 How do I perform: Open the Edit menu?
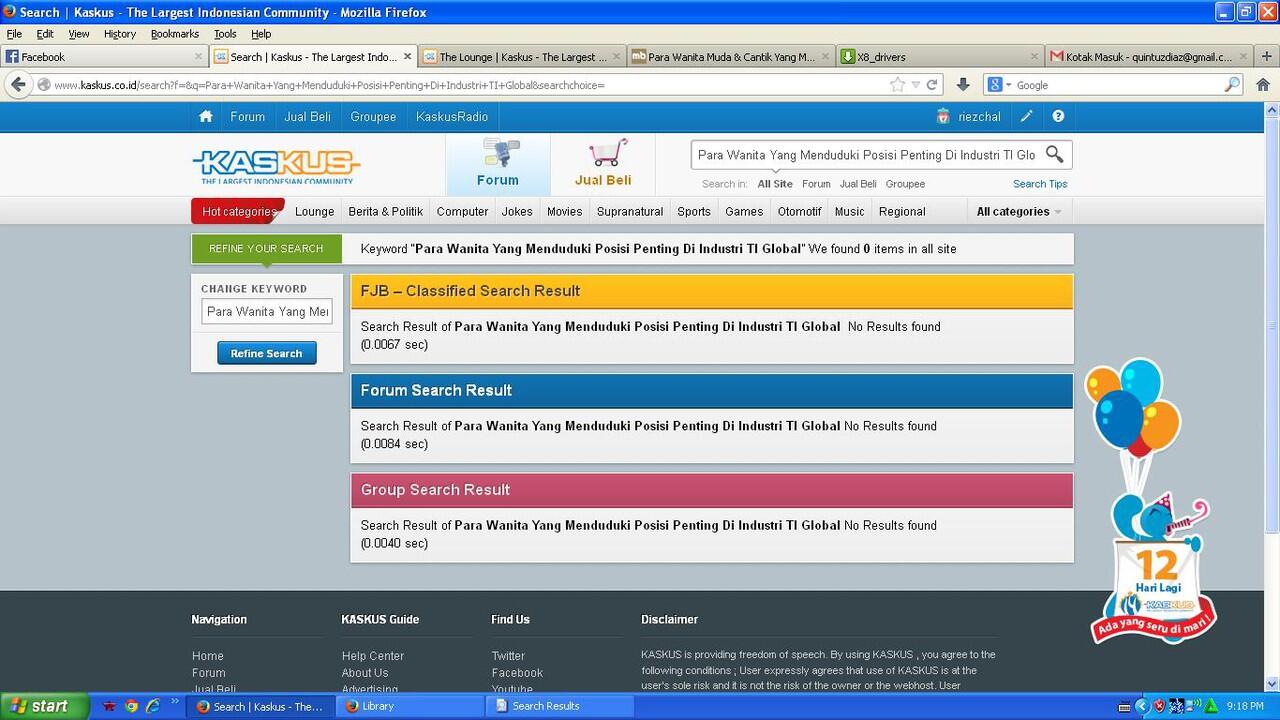[x=45, y=34]
